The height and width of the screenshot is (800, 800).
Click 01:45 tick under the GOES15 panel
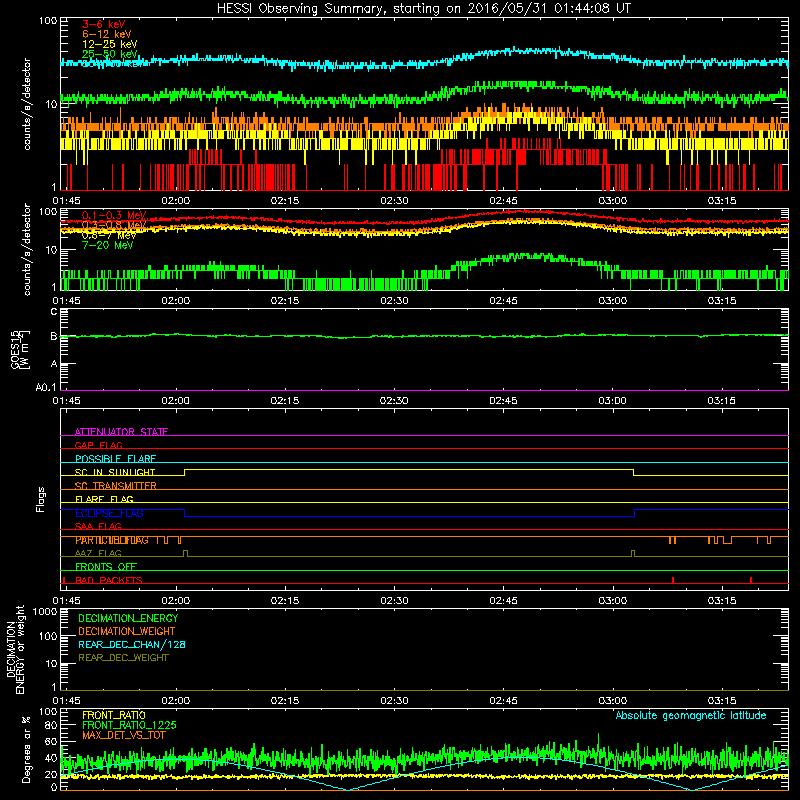coord(66,401)
